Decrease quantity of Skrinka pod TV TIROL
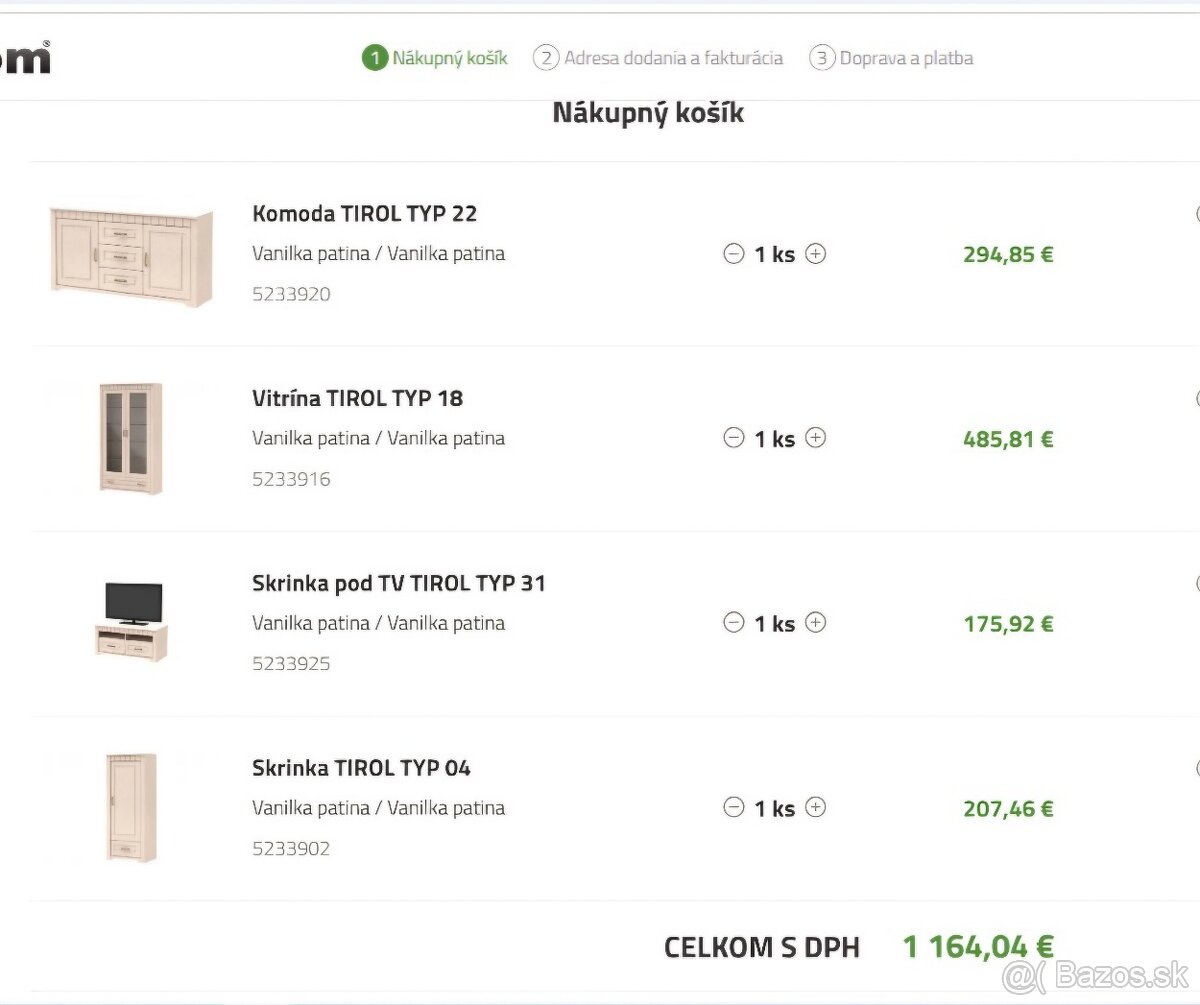Screen dimensions: 1200x1005 (734, 623)
